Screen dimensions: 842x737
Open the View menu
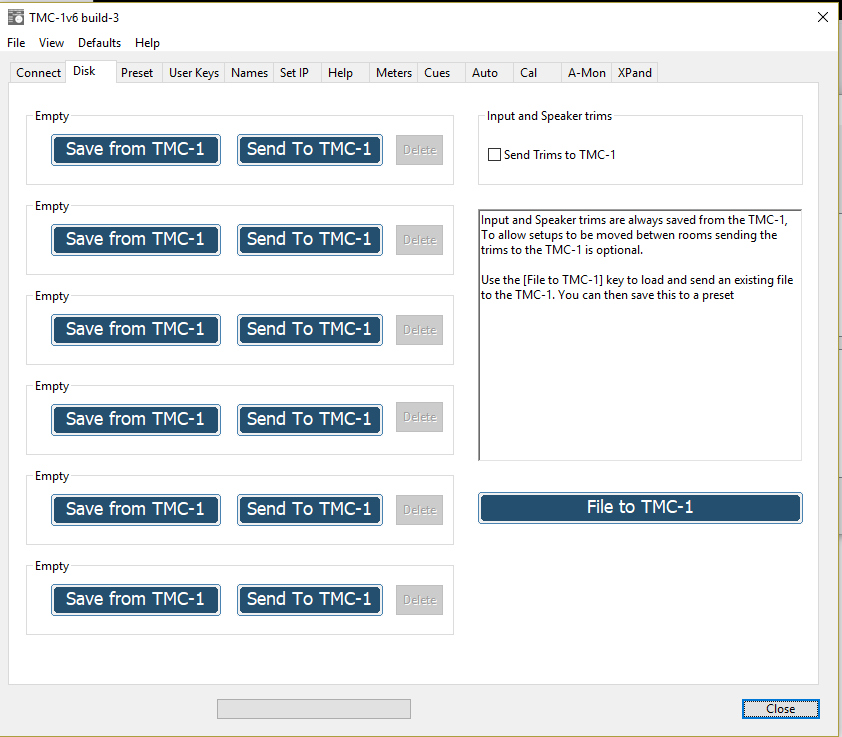point(52,42)
